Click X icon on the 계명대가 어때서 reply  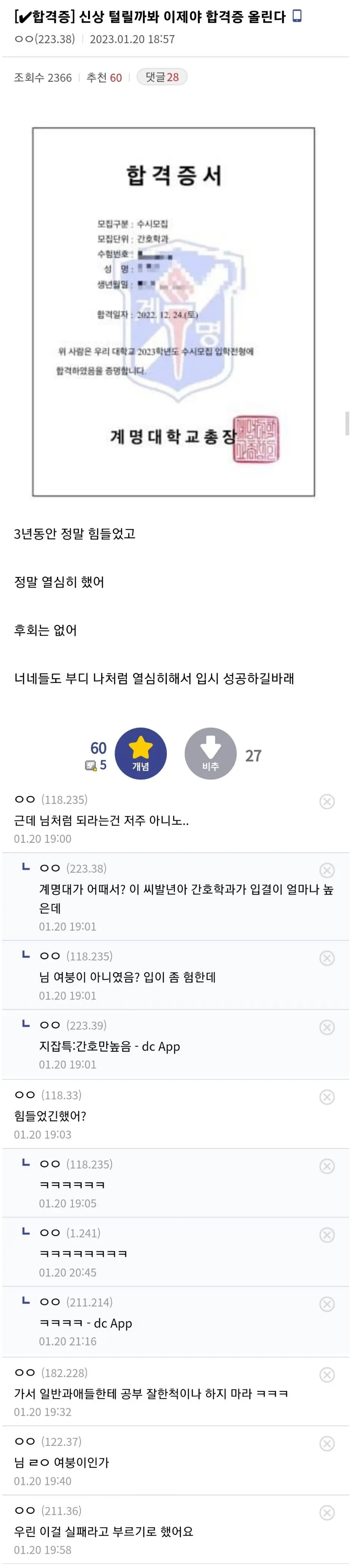pyautogui.click(x=327, y=870)
